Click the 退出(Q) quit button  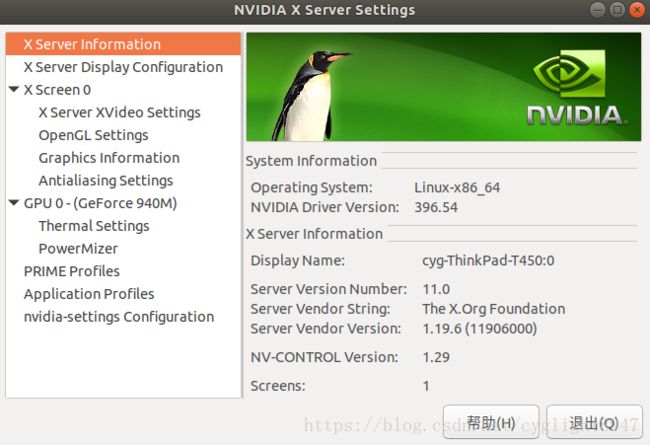tap(594, 422)
